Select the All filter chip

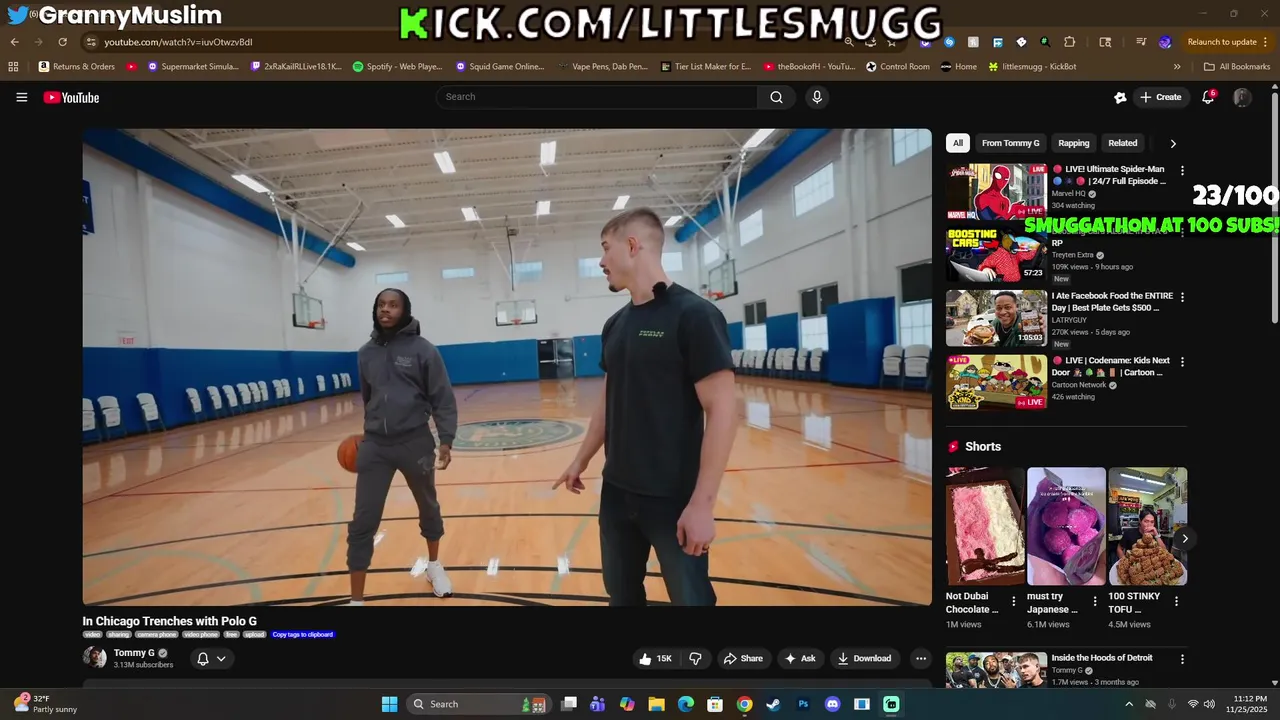click(957, 143)
